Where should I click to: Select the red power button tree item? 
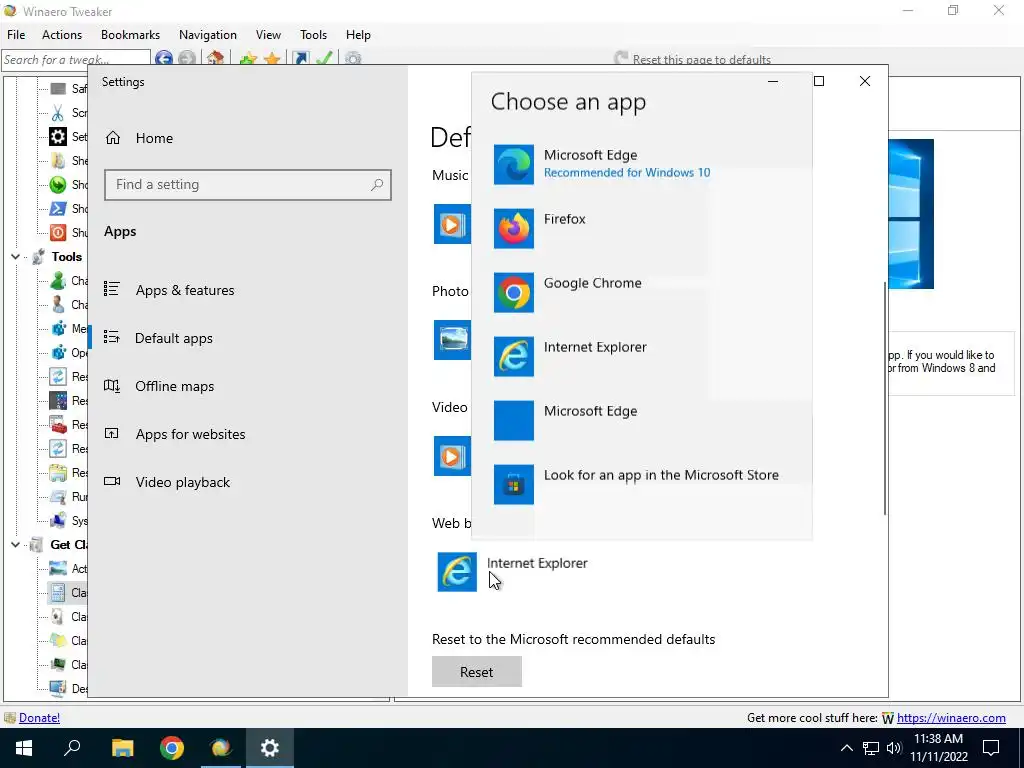point(58,232)
